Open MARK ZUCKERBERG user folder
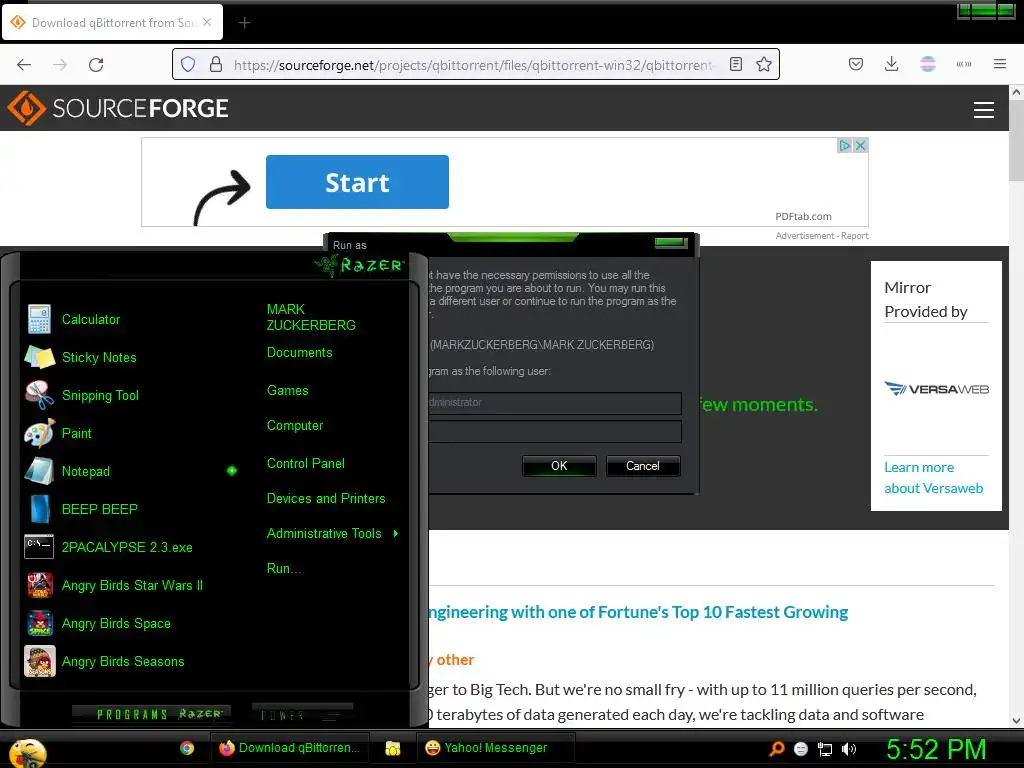 [x=311, y=317]
